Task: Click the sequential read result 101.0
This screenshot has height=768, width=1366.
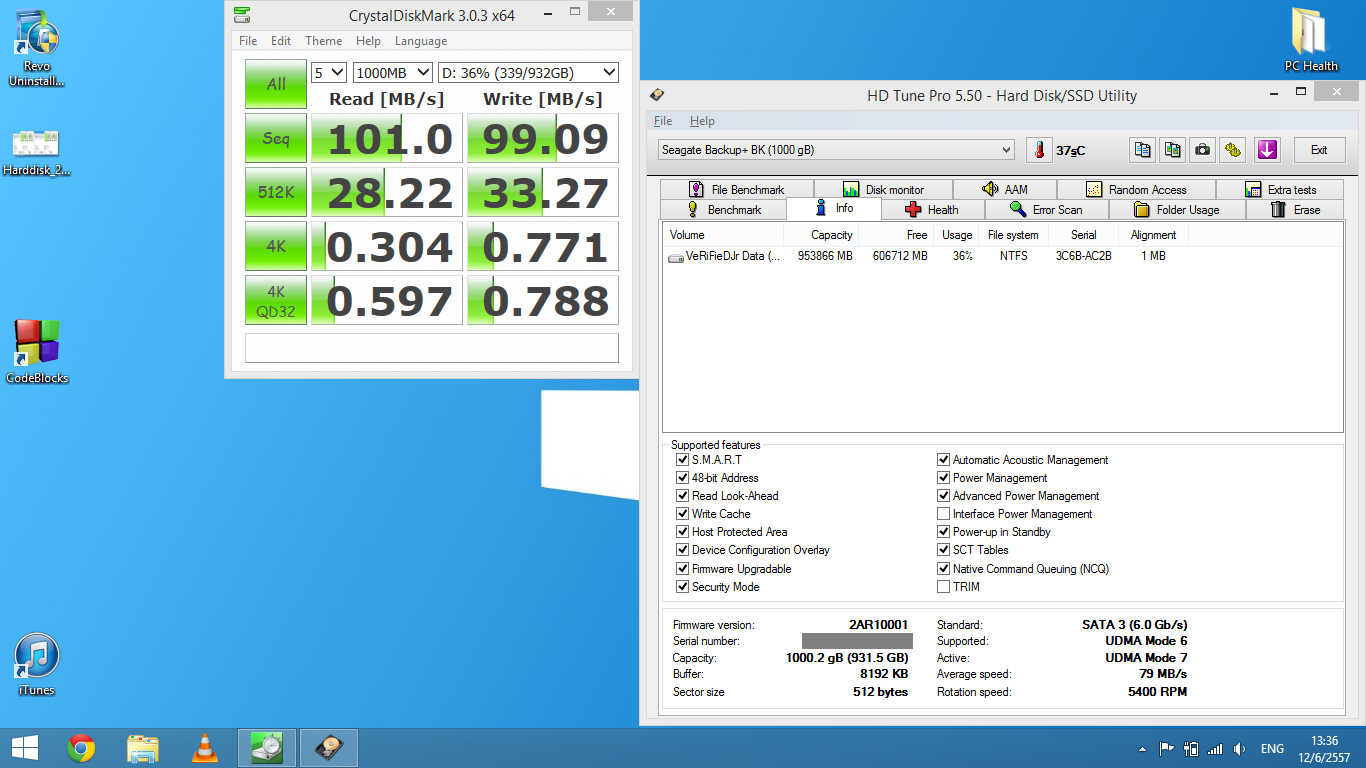Action: (387, 138)
